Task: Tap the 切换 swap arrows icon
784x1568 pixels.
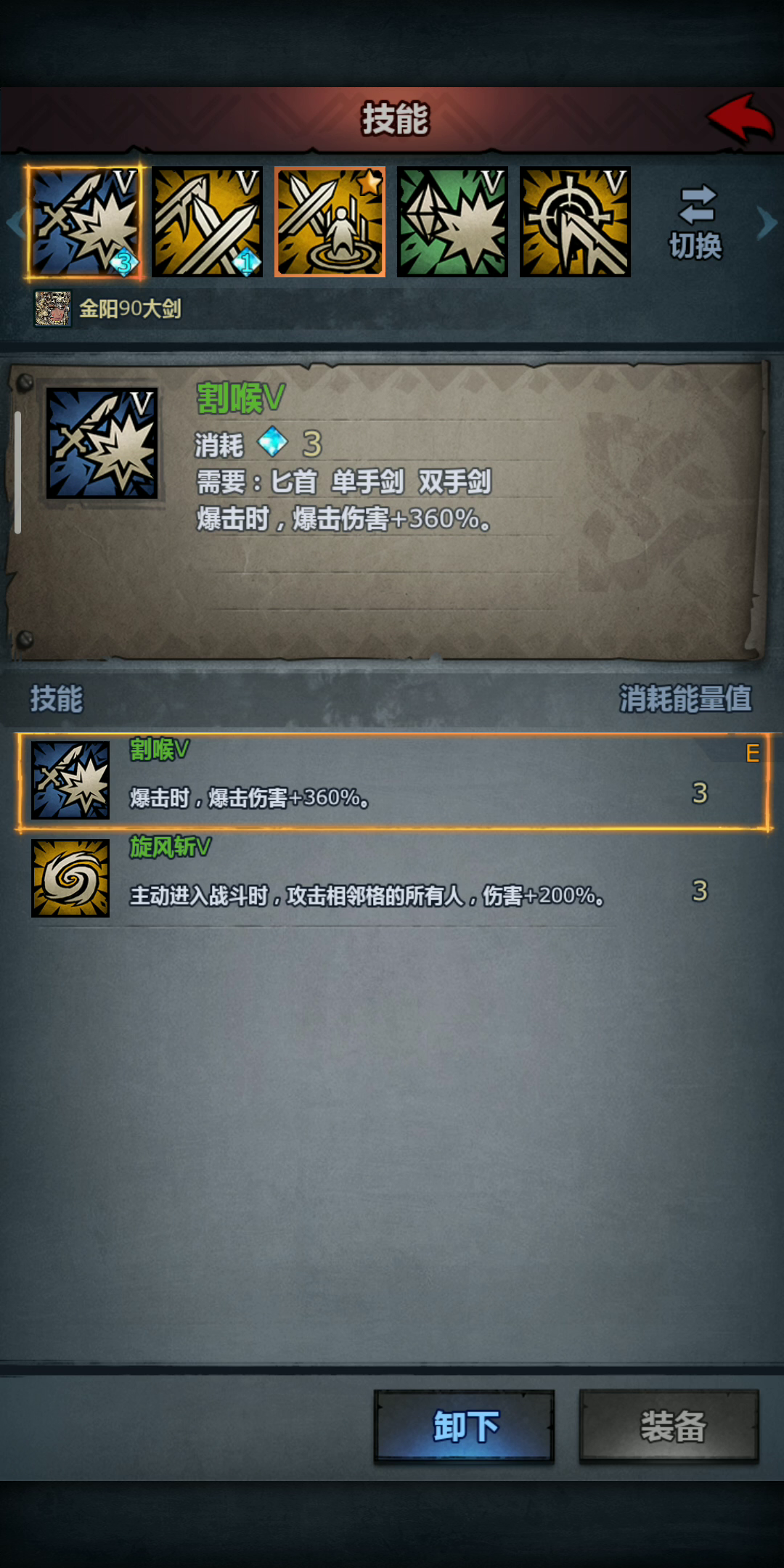Action: (x=697, y=204)
